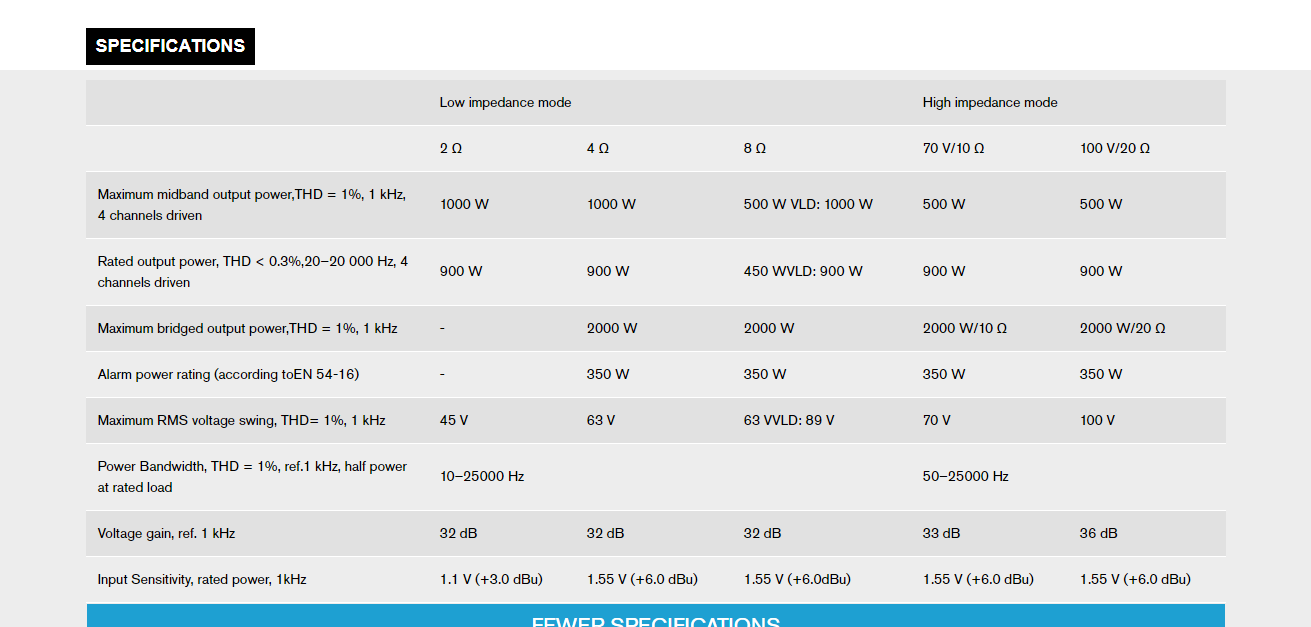
Task: Select 1.55 V sensitivity under 70 V/10 Ω
Action: [978, 580]
